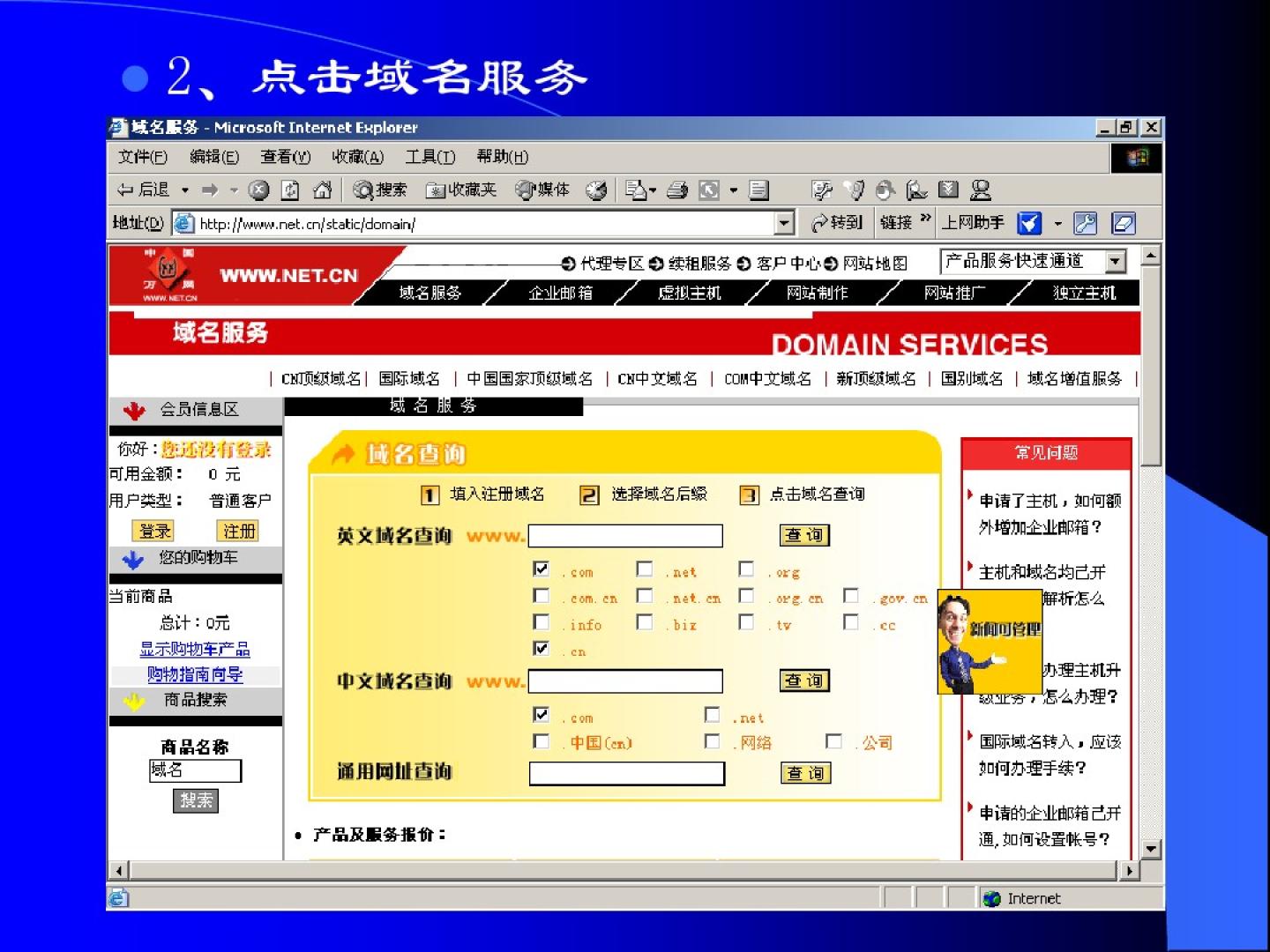
Task: Click the Refresh page icon
Action: [x=290, y=190]
